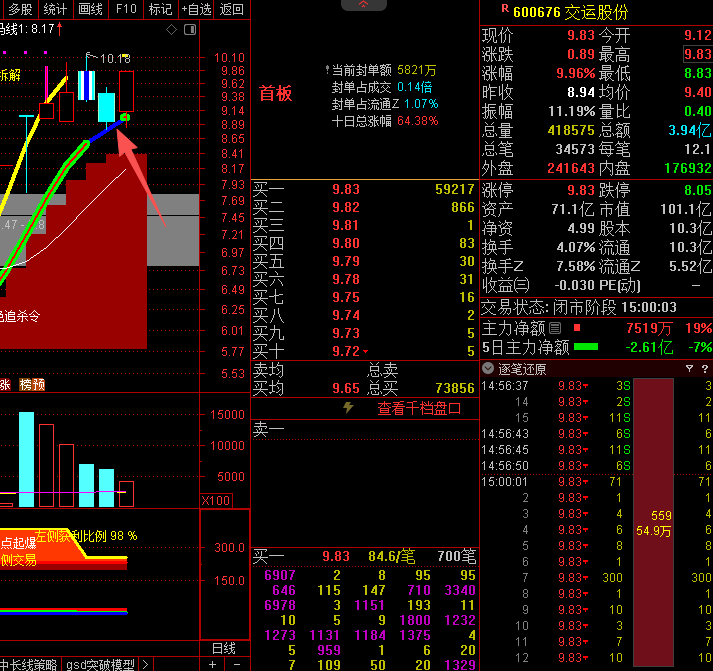
Task: Click the green 5日主力净额 bar
Action: pos(586,347)
